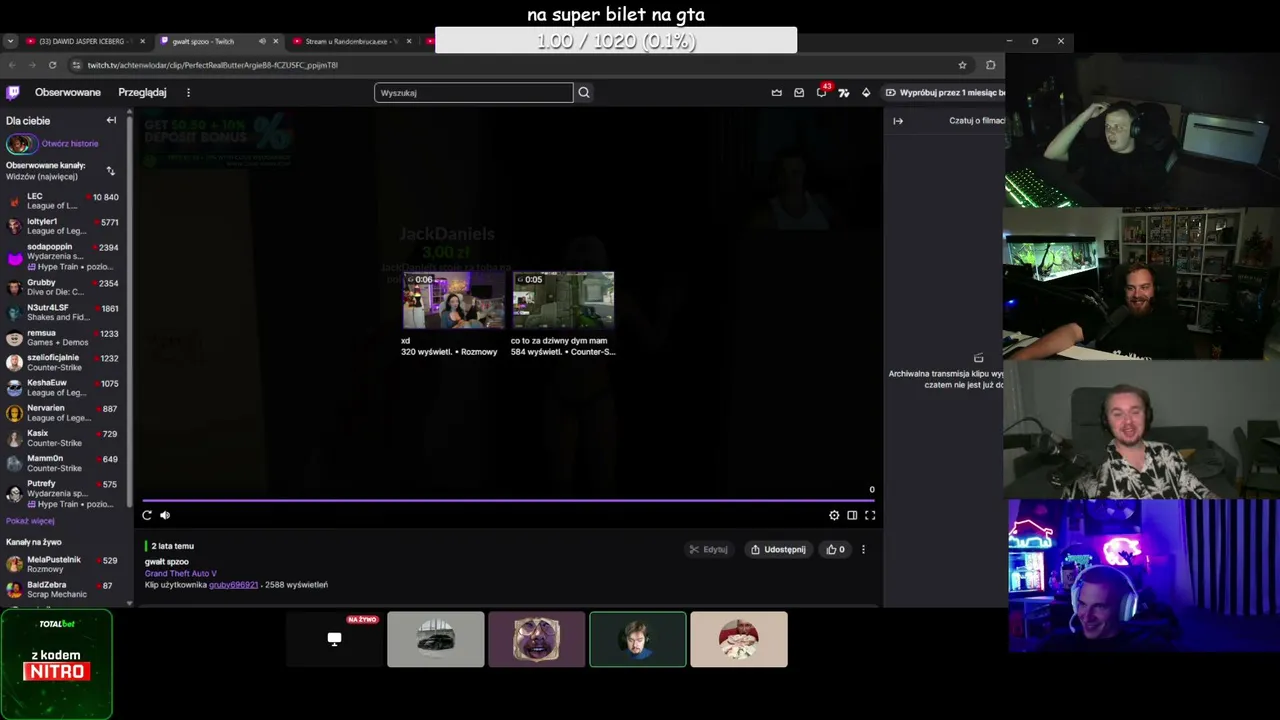This screenshot has width=1280, height=720.
Task: Open browser tab search dropdown
Action: [10, 41]
